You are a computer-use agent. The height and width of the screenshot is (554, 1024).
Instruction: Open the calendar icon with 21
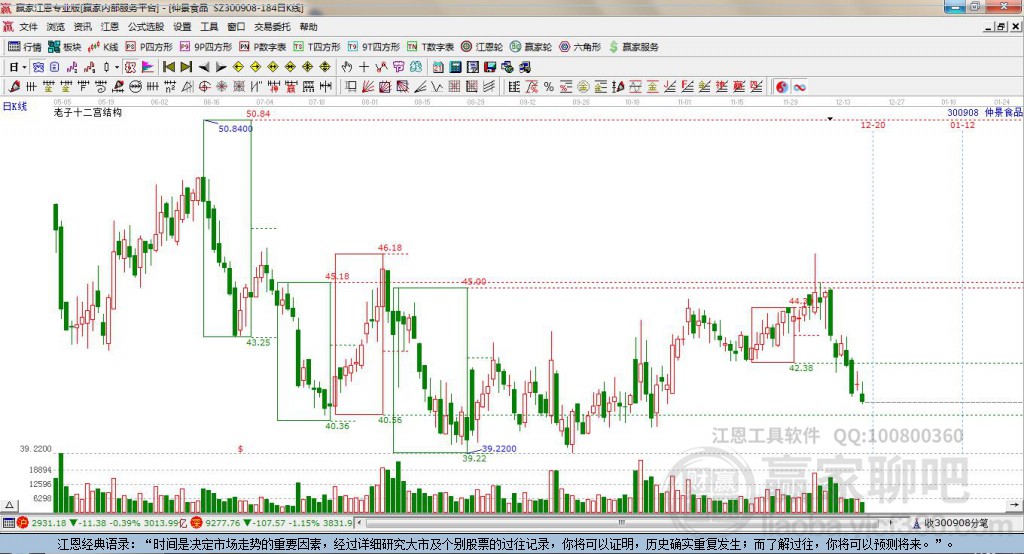[x=438, y=67]
